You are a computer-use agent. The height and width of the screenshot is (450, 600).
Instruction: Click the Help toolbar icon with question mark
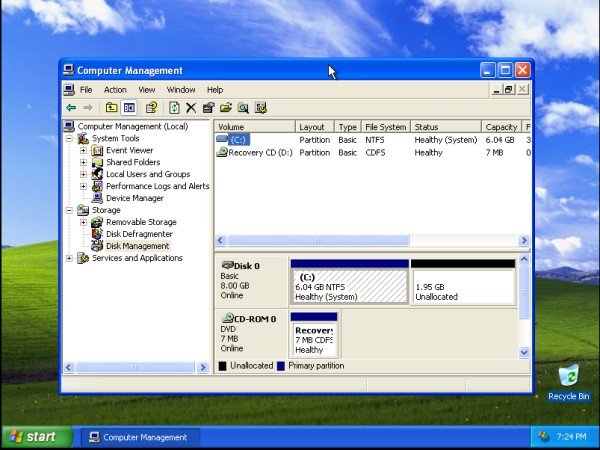tap(152, 108)
